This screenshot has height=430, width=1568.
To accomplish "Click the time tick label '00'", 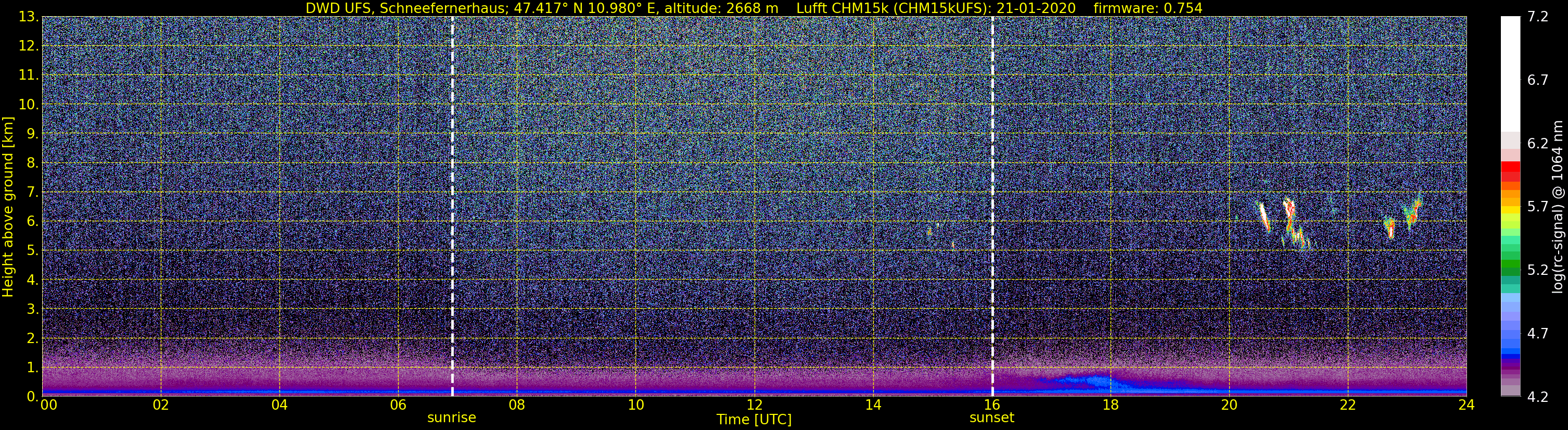I will coord(48,406).
